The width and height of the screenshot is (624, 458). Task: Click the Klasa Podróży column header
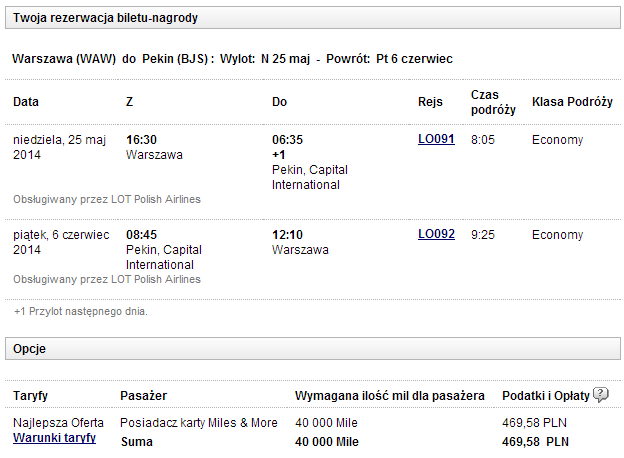tap(570, 102)
